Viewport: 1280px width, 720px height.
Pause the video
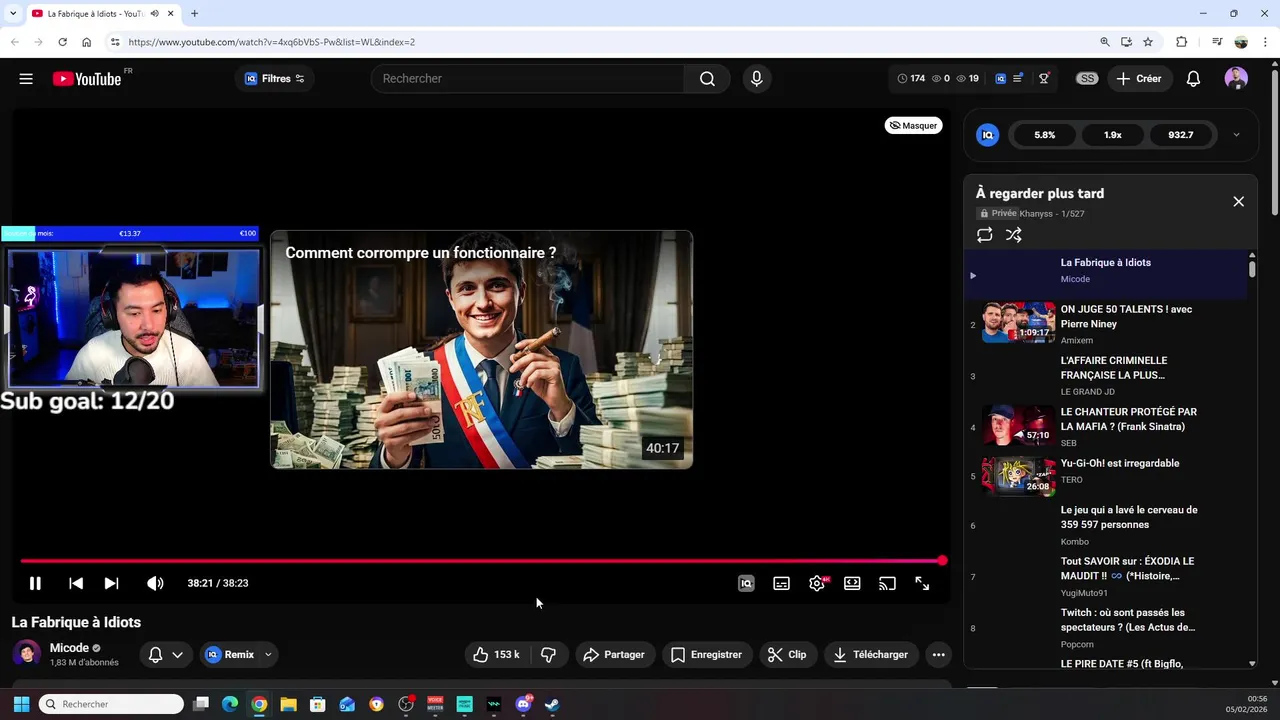tap(35, 583)
